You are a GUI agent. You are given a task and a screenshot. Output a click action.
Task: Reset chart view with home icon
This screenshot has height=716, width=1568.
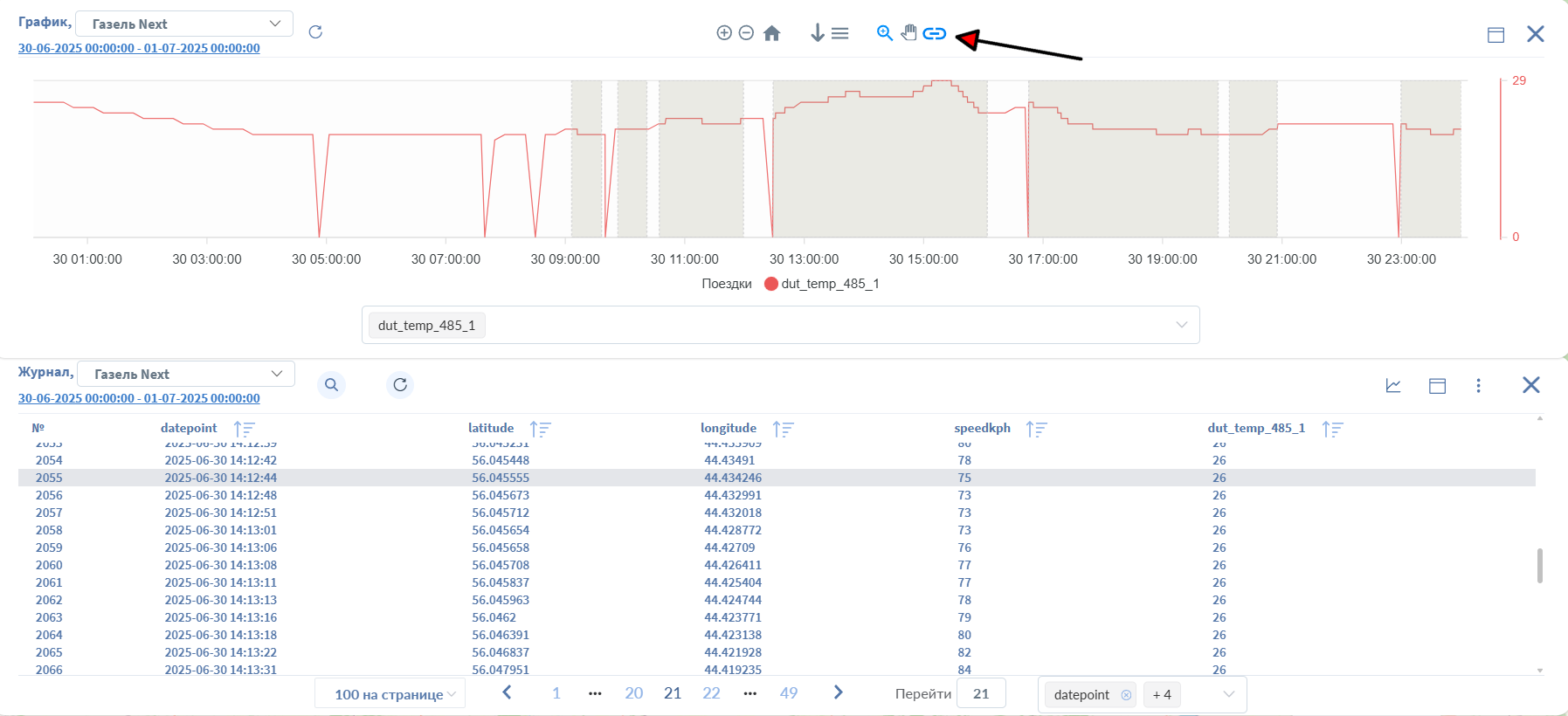tap(771, 33)
